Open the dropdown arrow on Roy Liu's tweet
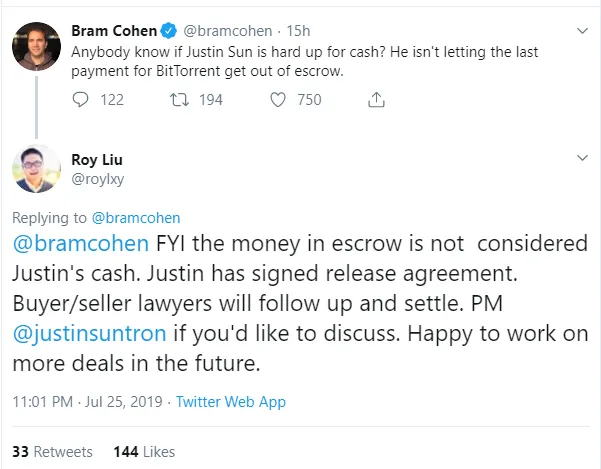 (582, 158)
